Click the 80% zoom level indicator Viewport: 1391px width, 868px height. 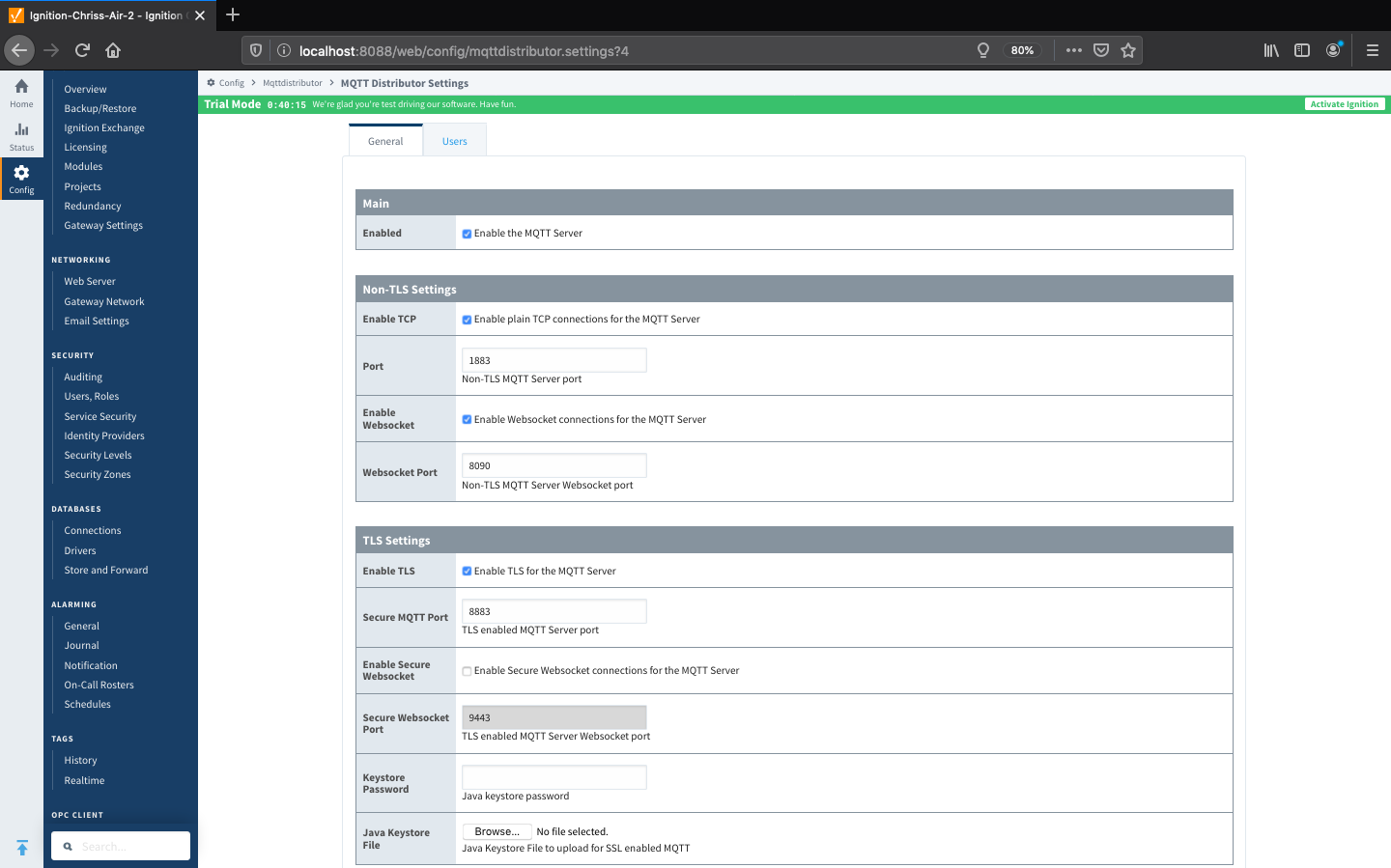pos(1022,50)
